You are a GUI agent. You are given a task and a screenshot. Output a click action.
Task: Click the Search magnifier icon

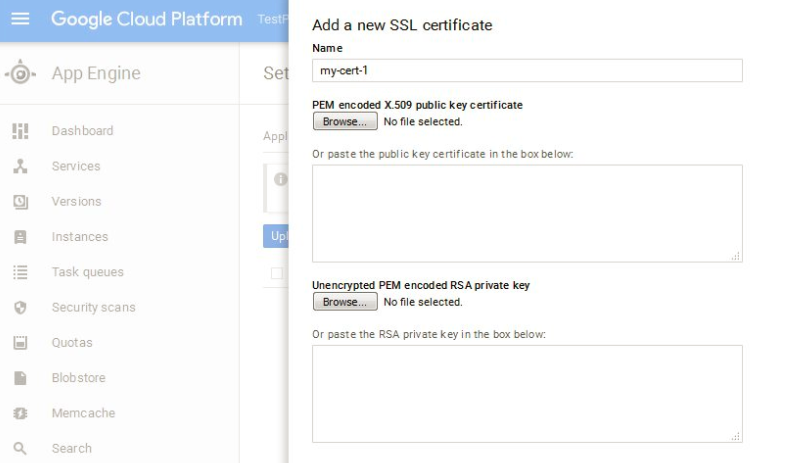(x=20, y=449)
